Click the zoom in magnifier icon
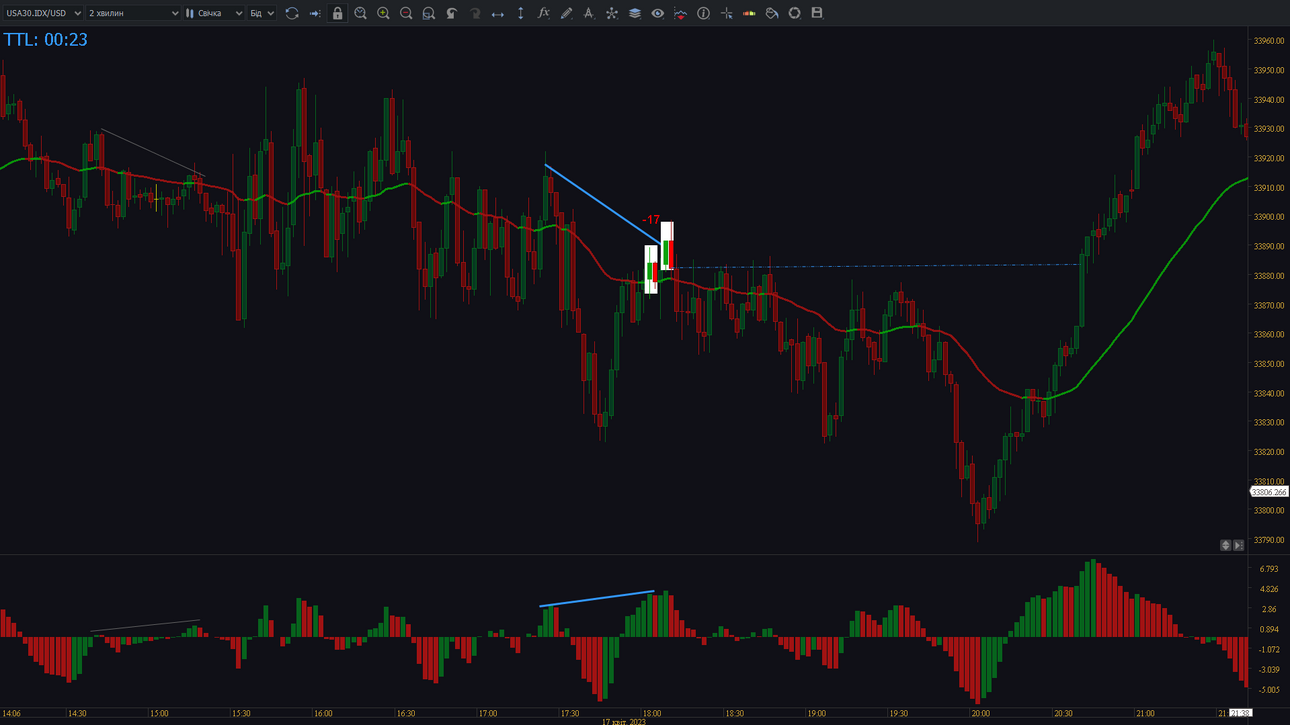Screen dimensions: 1290x725 [383, 13]
